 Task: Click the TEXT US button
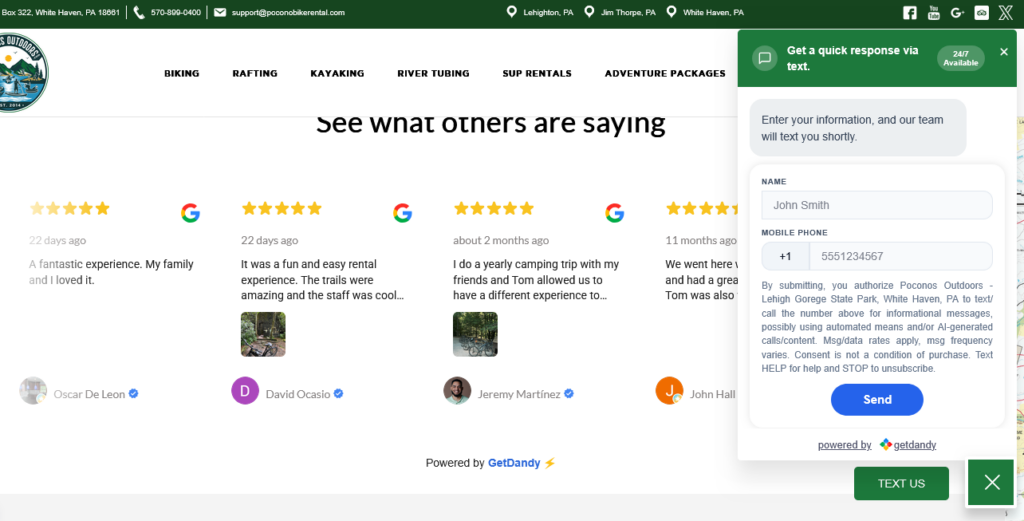point(901,483)
